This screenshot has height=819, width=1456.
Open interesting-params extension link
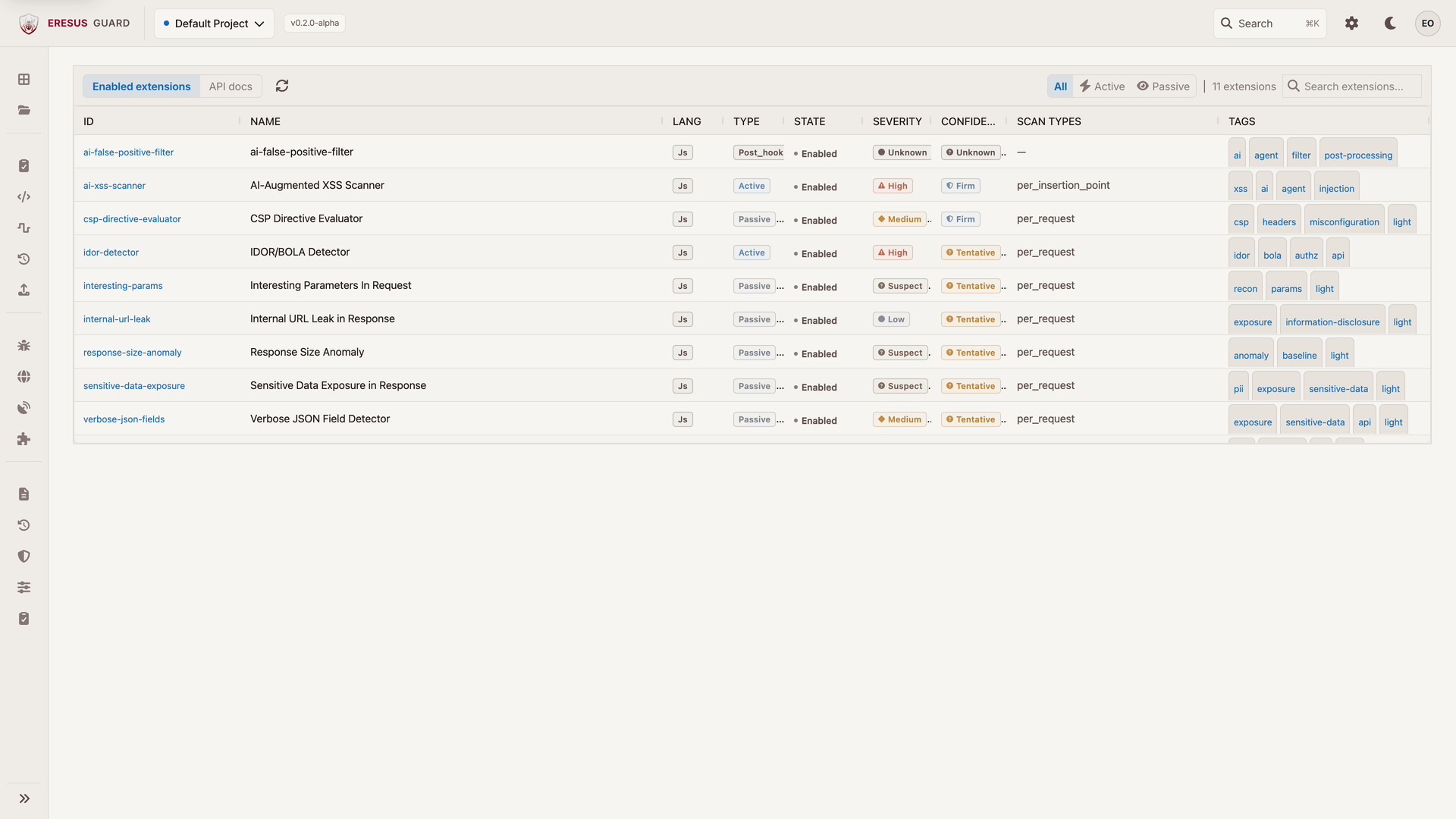click(x=123, y=286)
